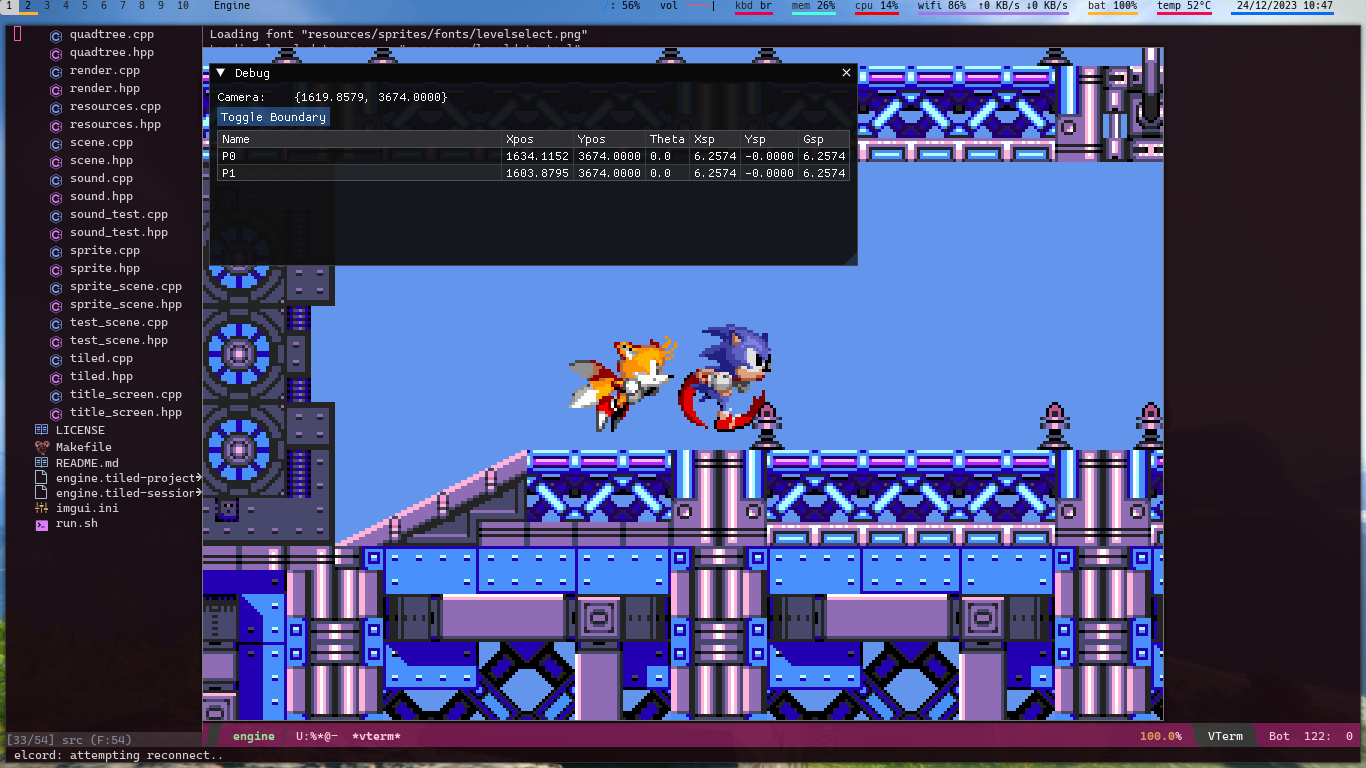Open test_scene.cpp in the file tree
The image size is (1366, 768).
click(x=119, y=323)
